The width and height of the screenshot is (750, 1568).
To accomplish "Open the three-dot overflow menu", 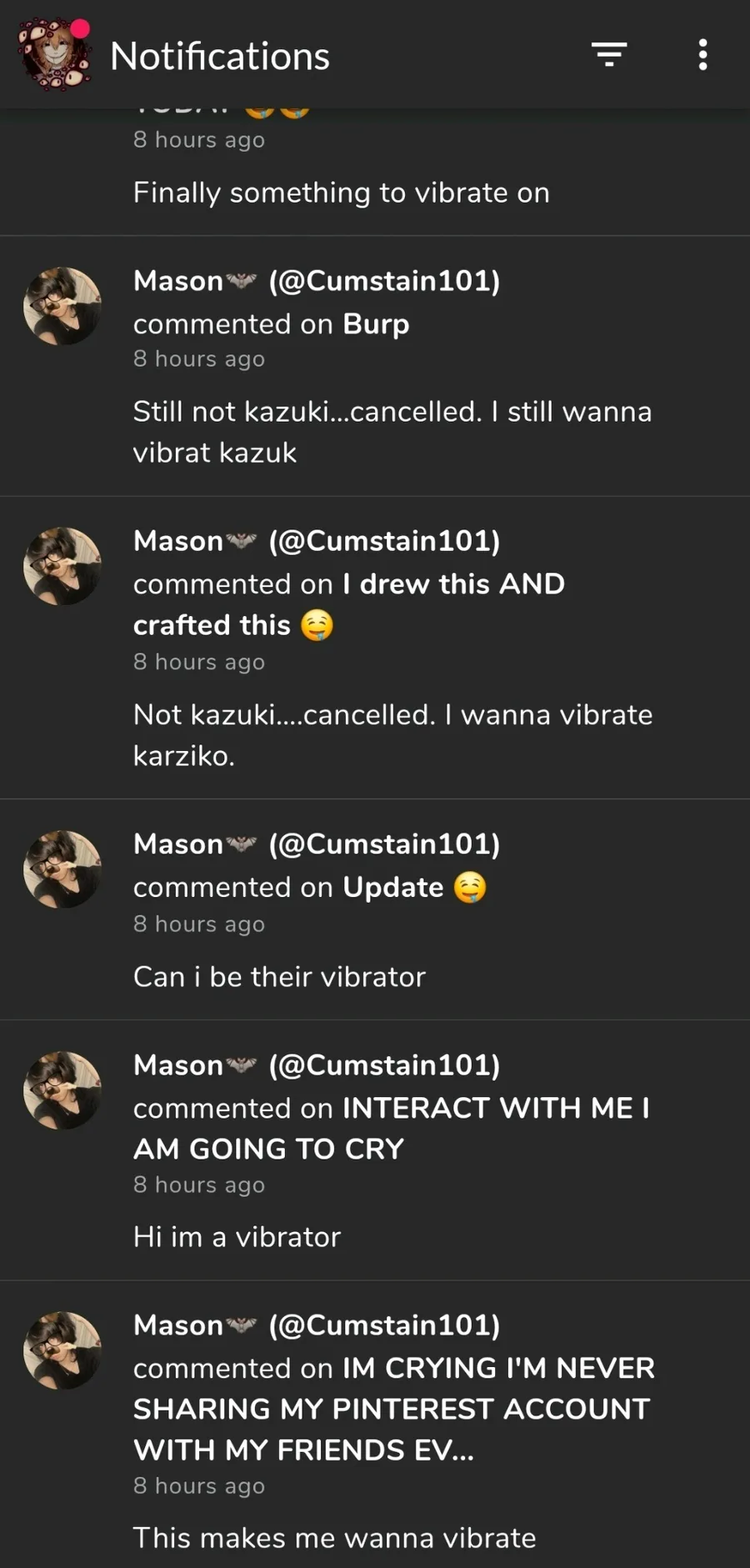I will coord(702,55).
